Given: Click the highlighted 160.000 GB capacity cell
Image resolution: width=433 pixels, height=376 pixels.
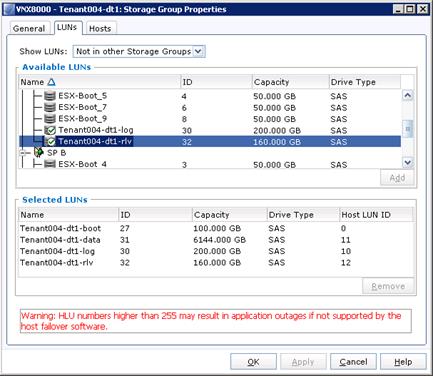Looking at the screenshot, I should pyautogui.click(x=277, y=142).
